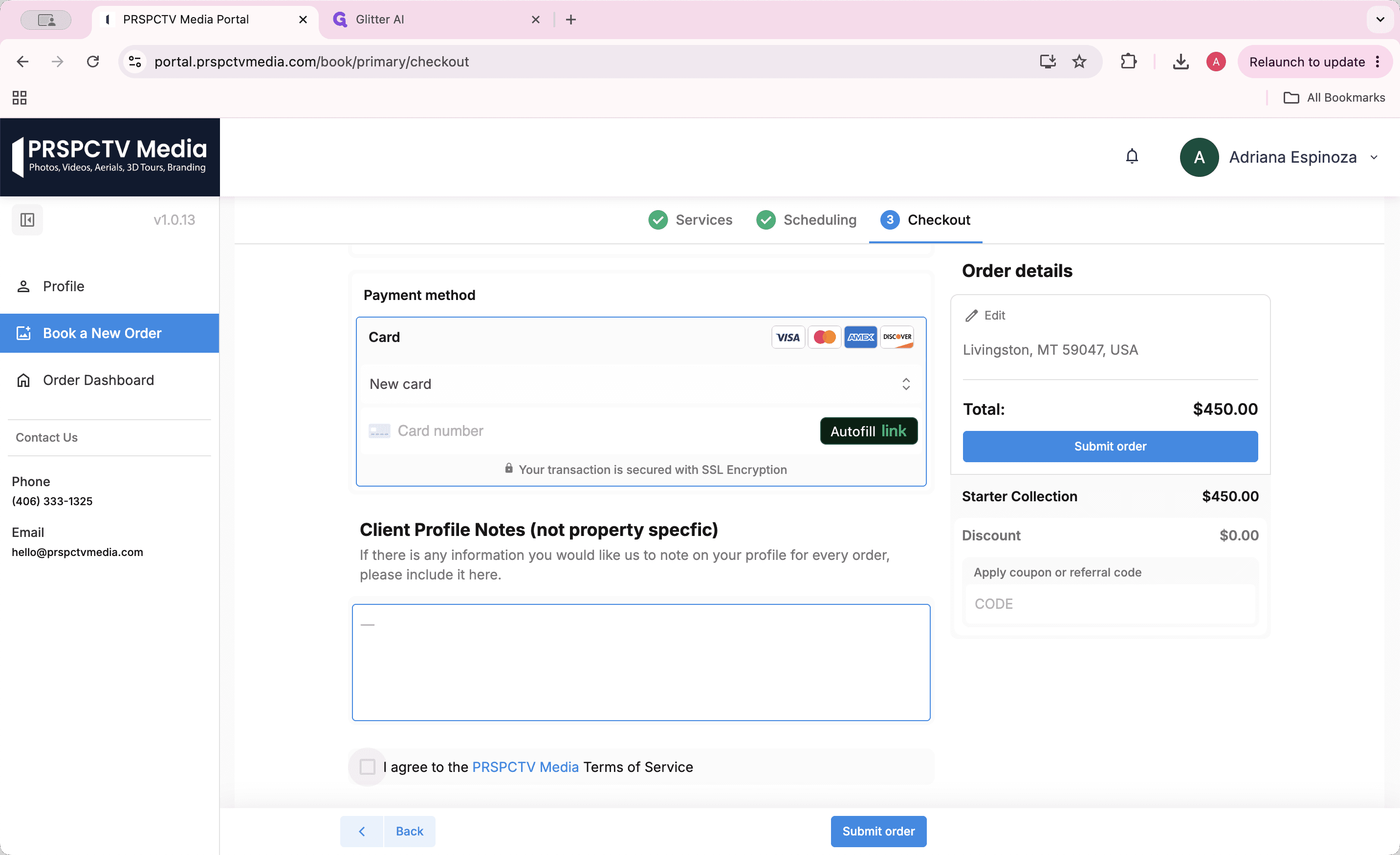This screenshot has width=1400, height=855.
Task: Open the Profile sidebar item
Action: (109, 286)
